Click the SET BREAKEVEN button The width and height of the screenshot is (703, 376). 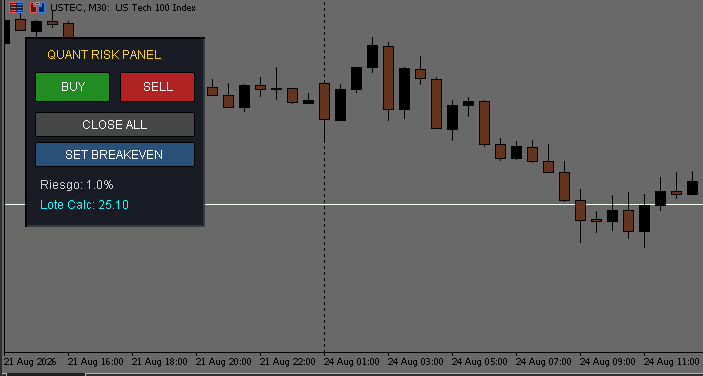115,155
